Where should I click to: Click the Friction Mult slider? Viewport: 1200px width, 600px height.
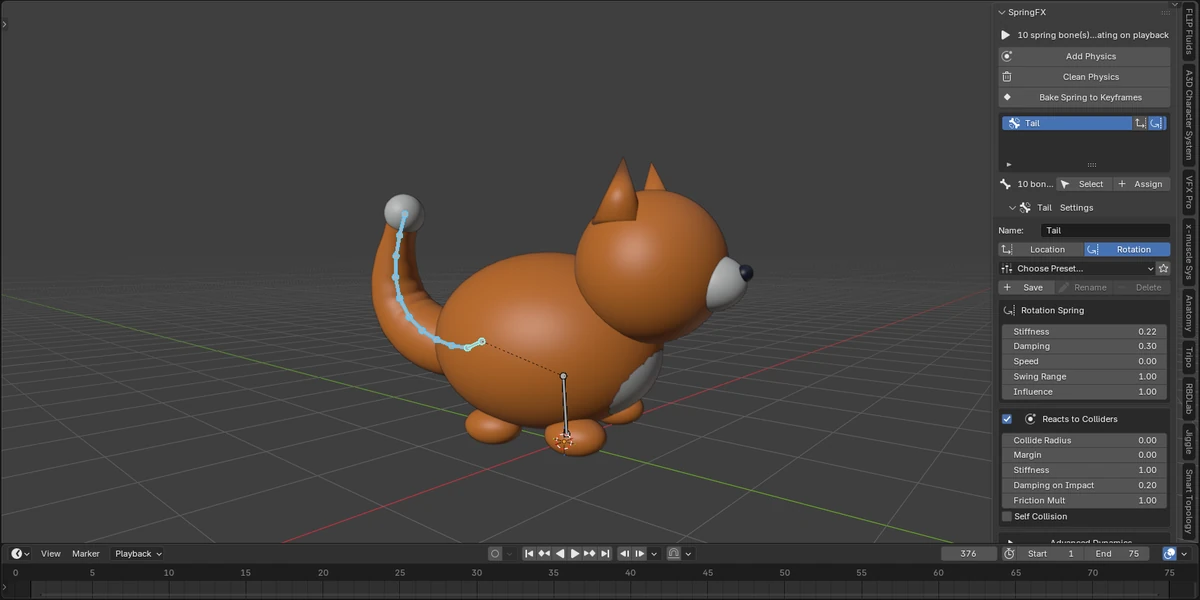click(1084, 500)
